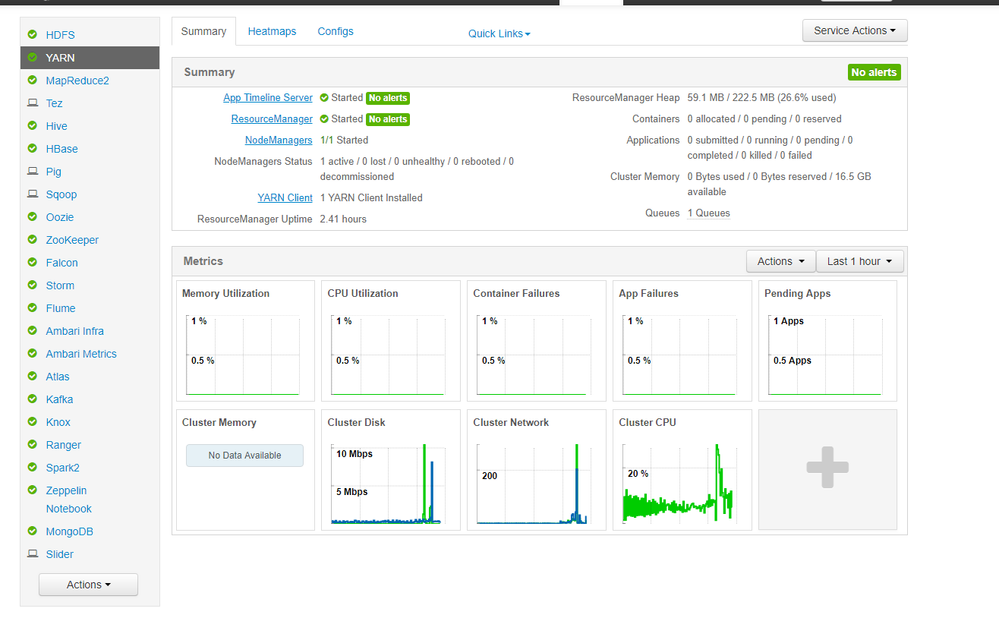Expand the Quick Links menu
The height and width of the screenshot is (634, 999).
[499, 34]
